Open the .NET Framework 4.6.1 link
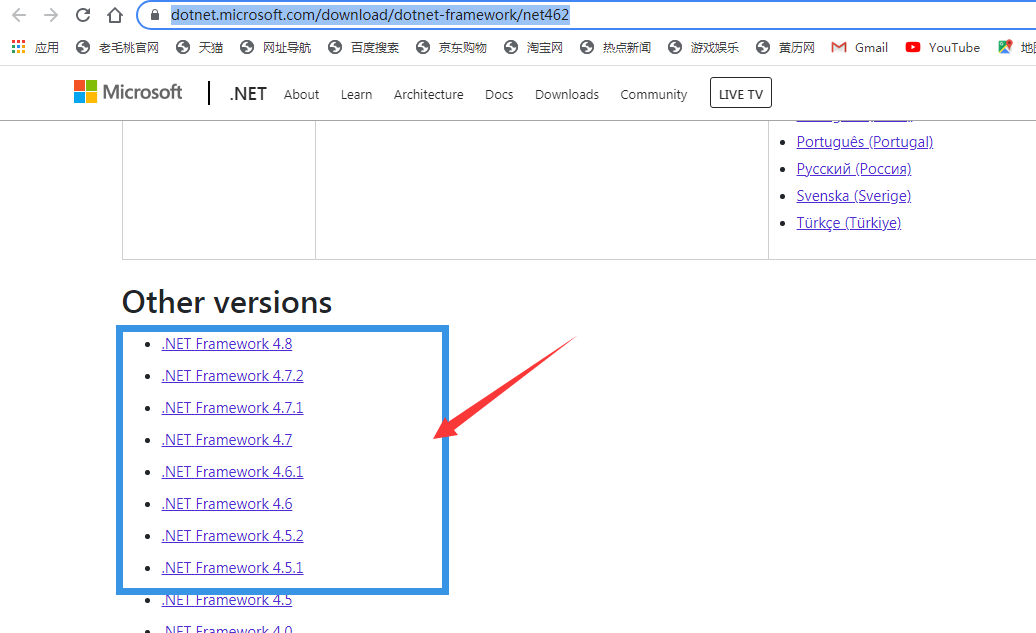This screenshot has height=633, width=1036. point(233,472)
